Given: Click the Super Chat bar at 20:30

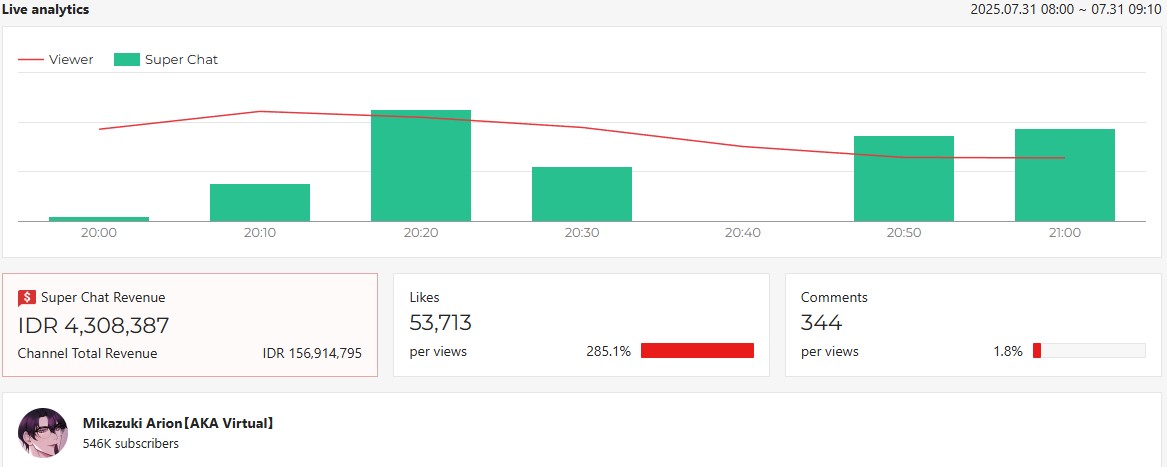Looking at the screenshot, I should click(582, 194).
